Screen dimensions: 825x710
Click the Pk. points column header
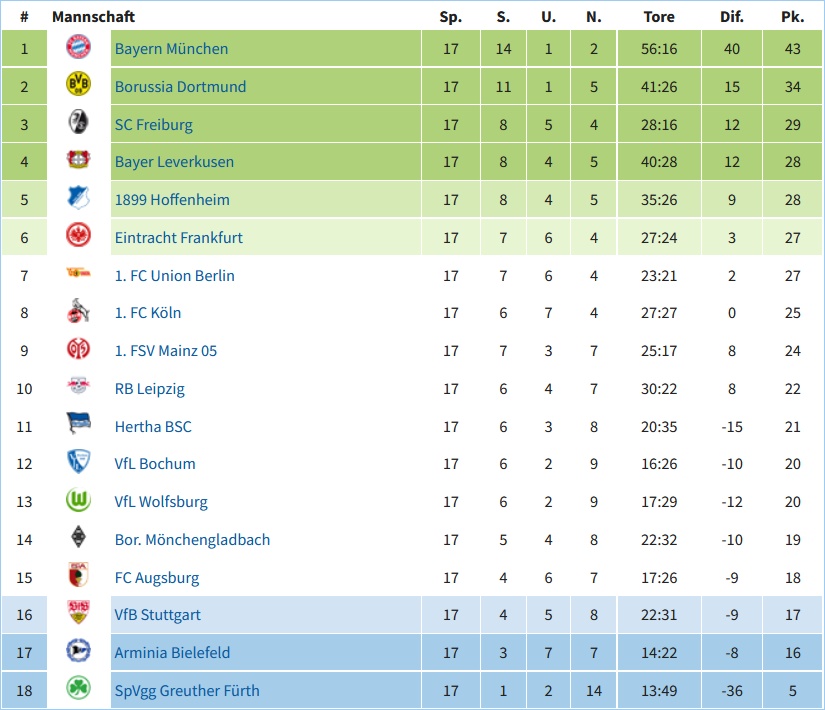pyautogui.click(x=792, y=17)
